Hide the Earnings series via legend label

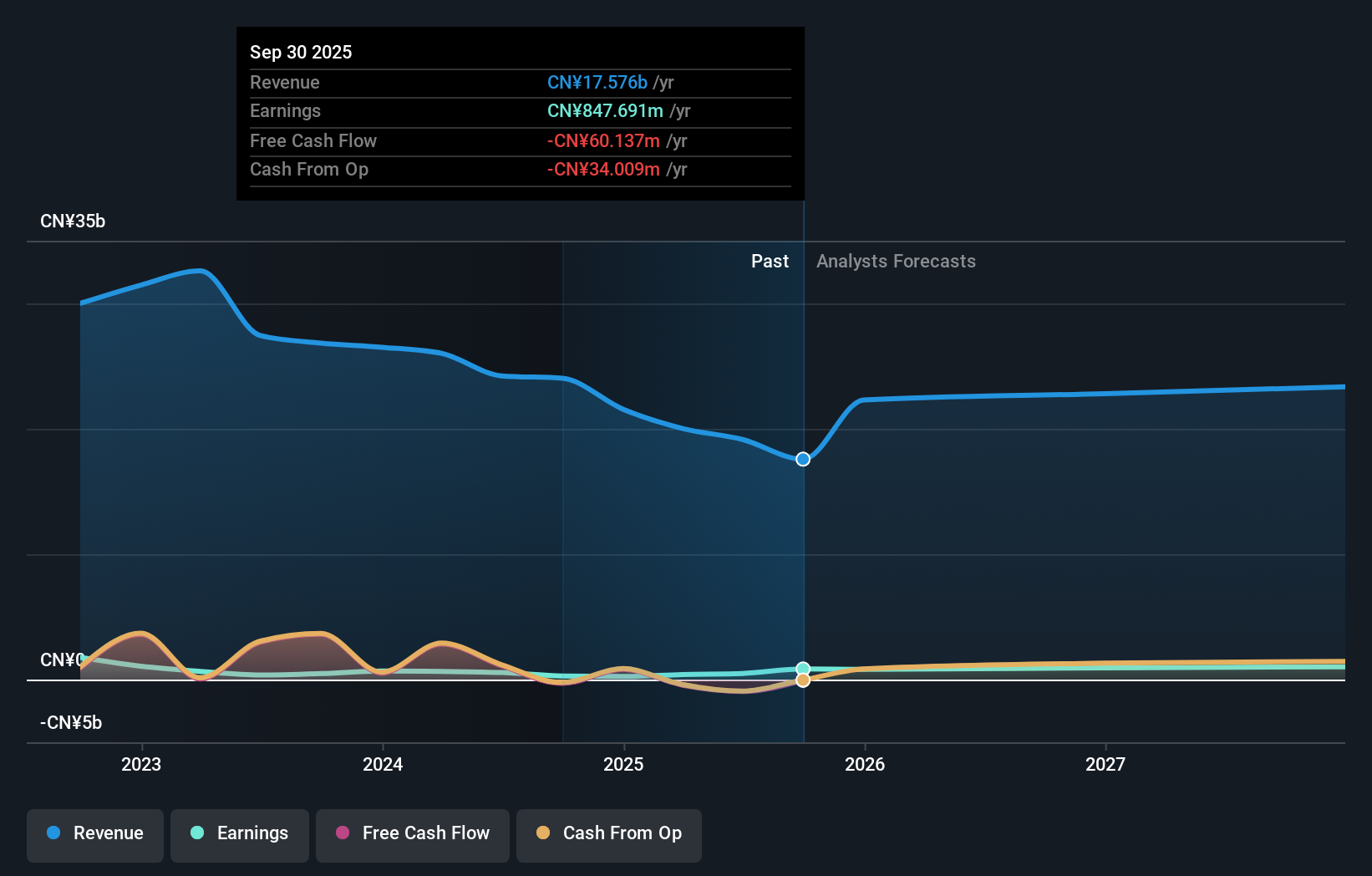[x=252, y=833]
